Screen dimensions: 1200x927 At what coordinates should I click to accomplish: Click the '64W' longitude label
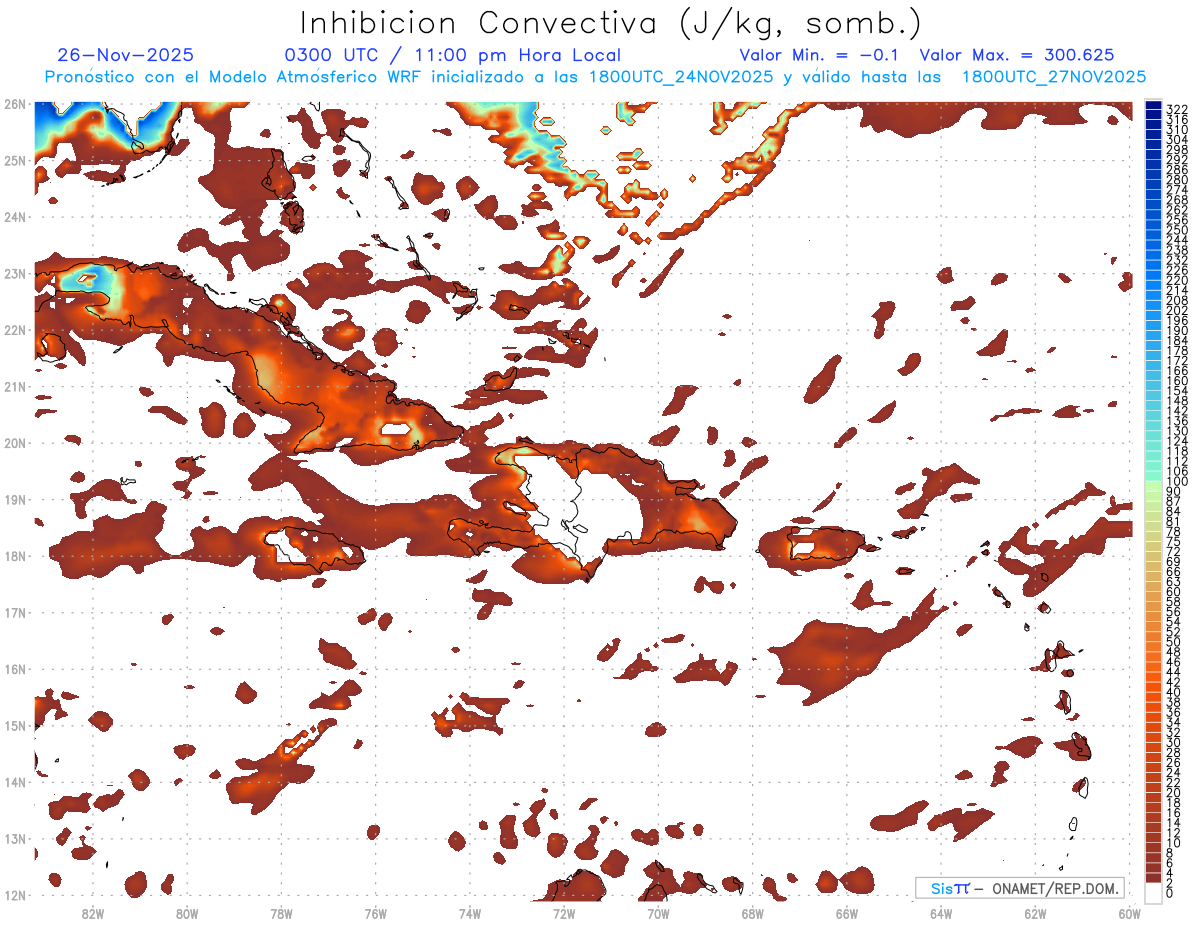(941, 913)
